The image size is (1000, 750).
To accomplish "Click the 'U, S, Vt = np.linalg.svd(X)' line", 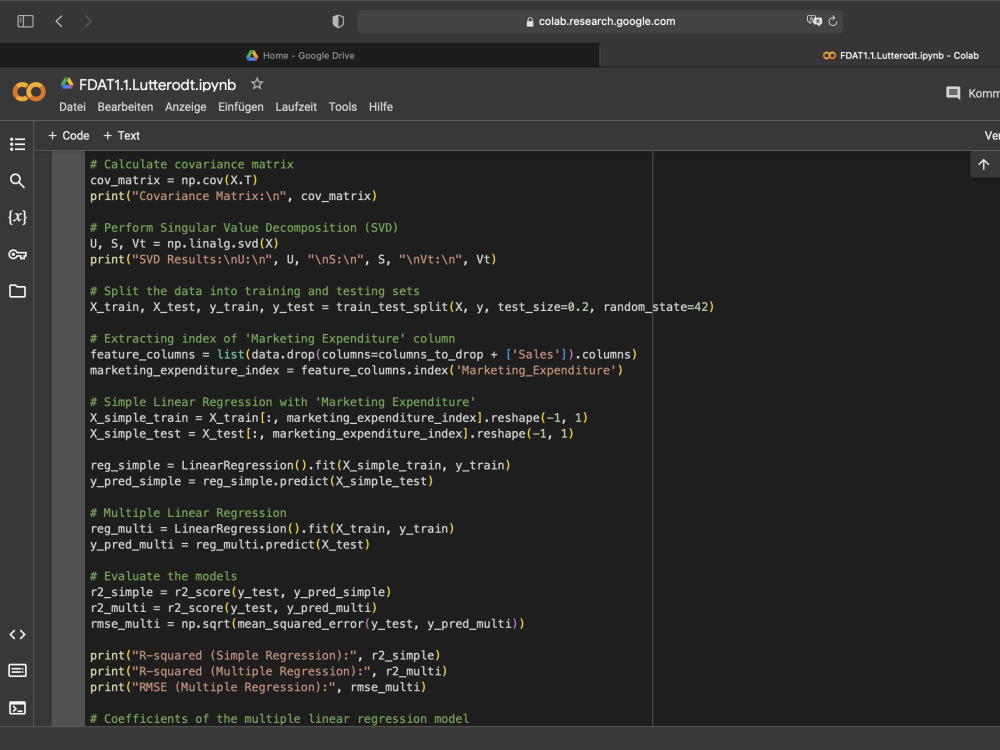I will [x=184, y=244].
